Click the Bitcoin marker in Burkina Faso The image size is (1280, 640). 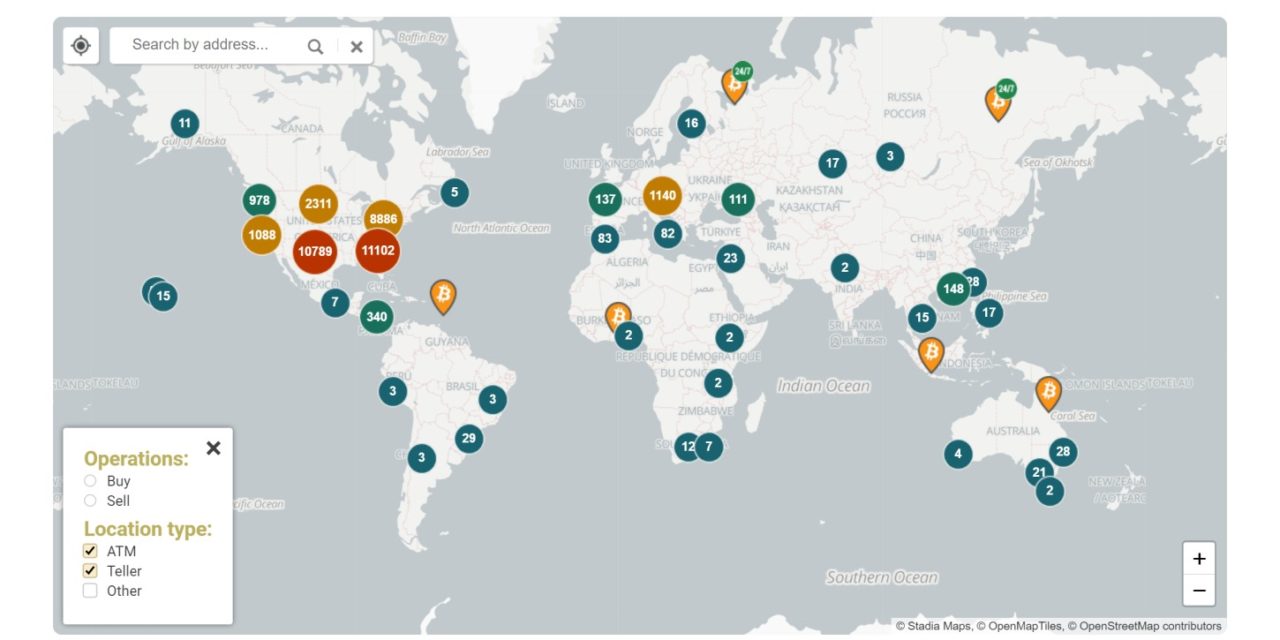[617, 316]
